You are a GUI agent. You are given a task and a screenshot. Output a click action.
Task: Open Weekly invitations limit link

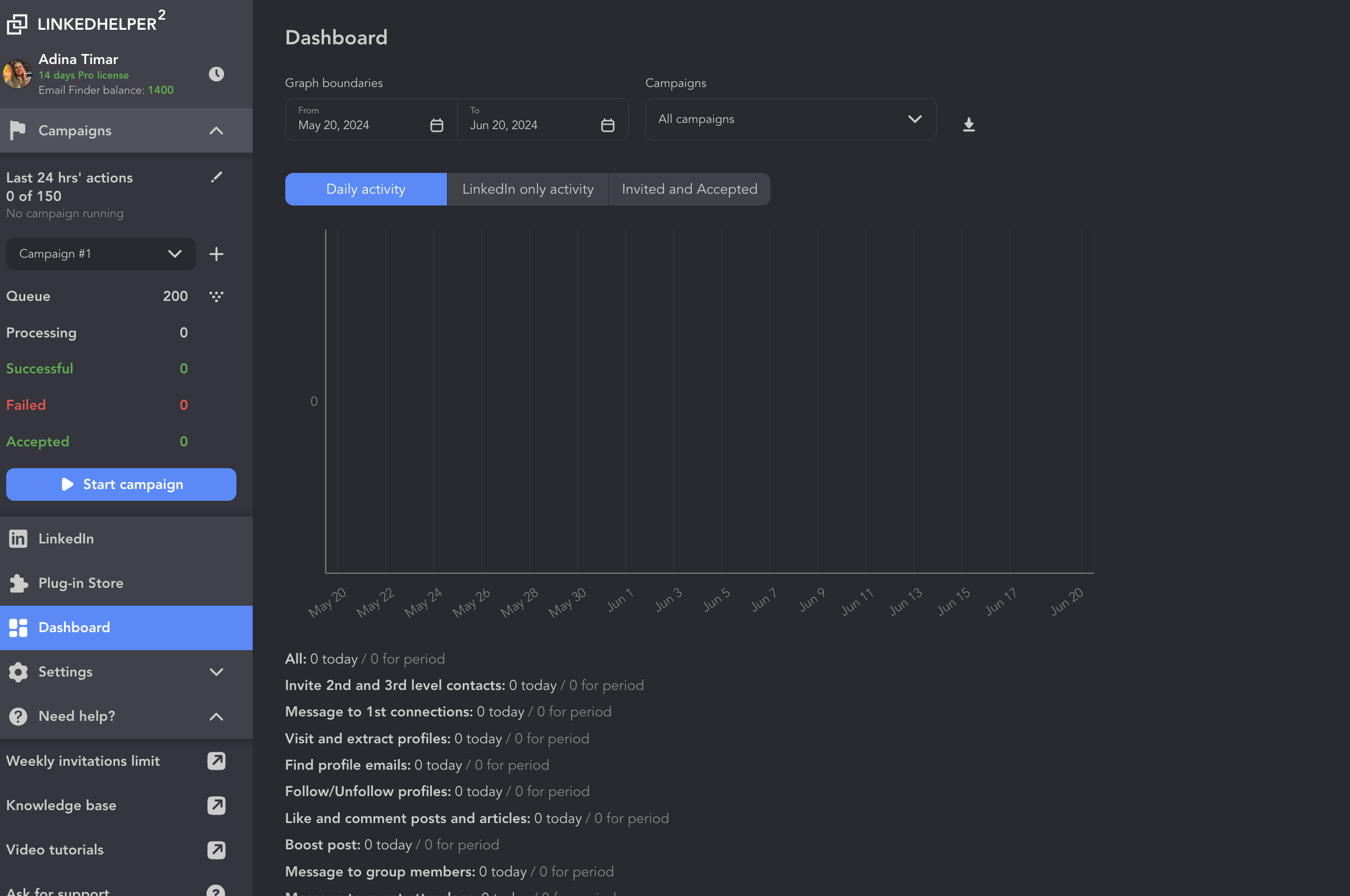pos(83,761)
